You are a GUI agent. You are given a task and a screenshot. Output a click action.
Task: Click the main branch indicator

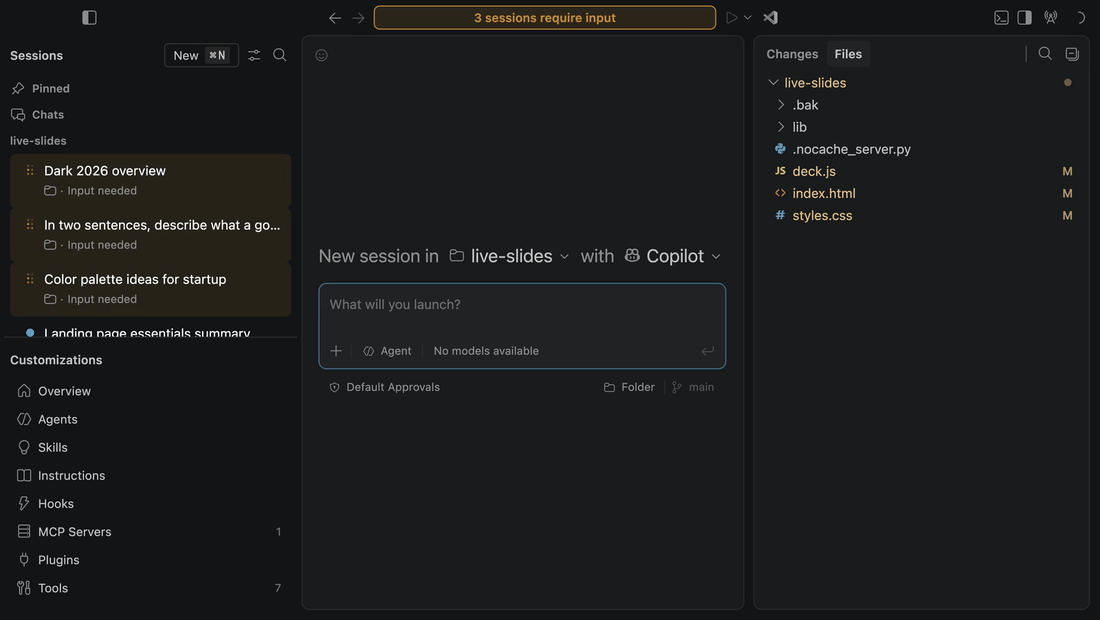(693, 387)
